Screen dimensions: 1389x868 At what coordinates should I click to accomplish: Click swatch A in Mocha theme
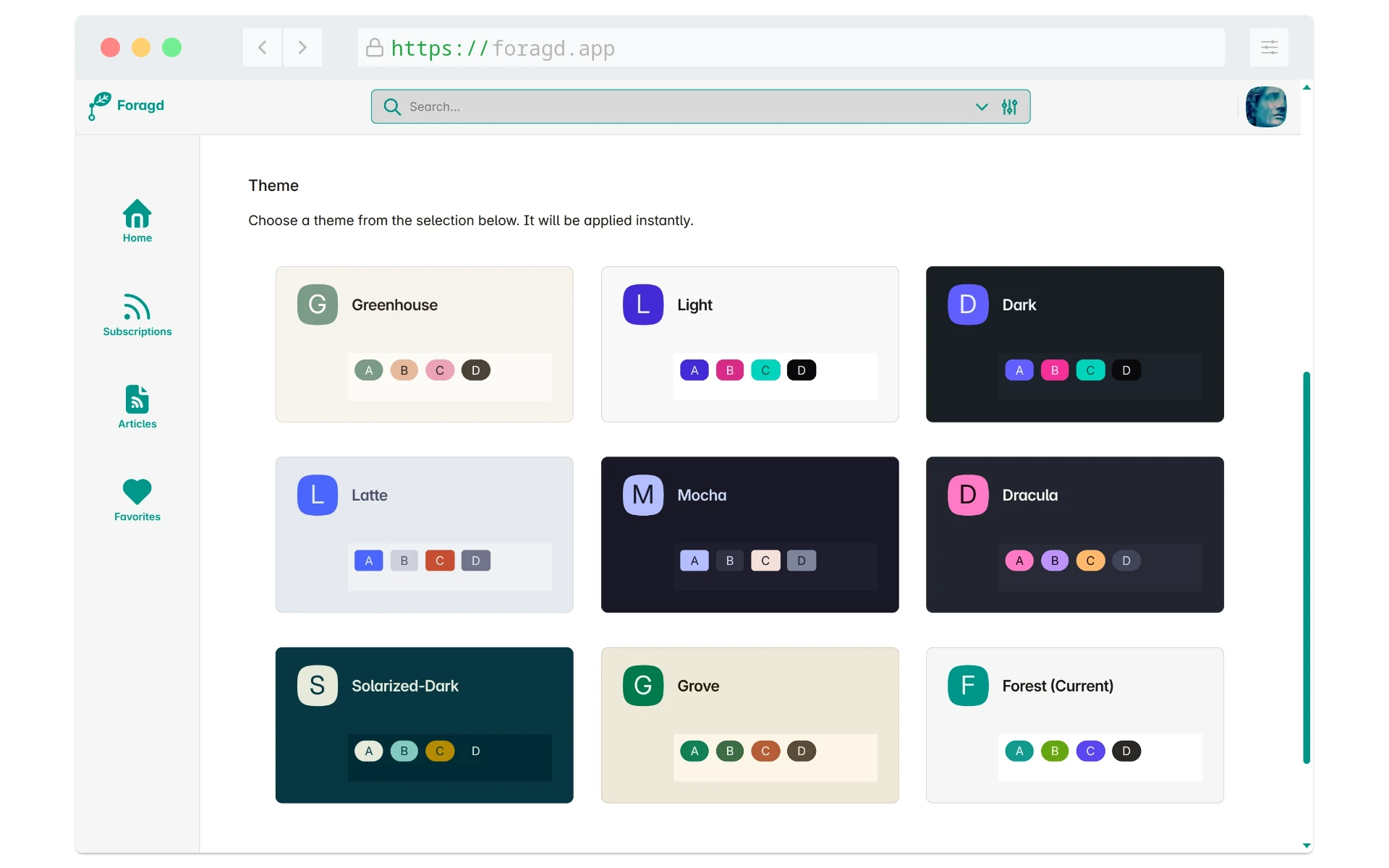[x=694, y=561]
